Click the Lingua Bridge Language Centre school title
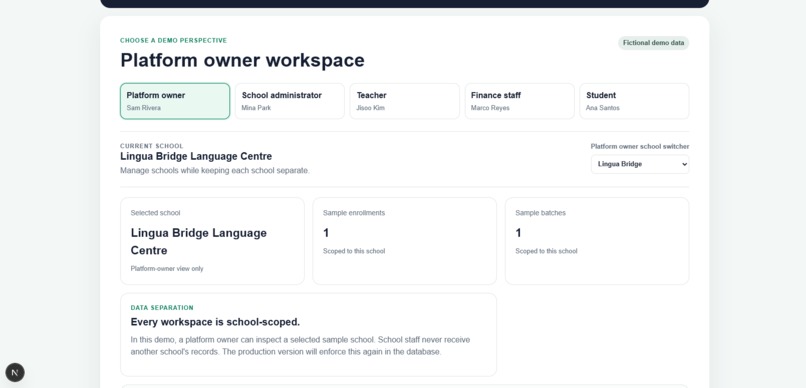The image size is (806, 388). pos(196,156)
